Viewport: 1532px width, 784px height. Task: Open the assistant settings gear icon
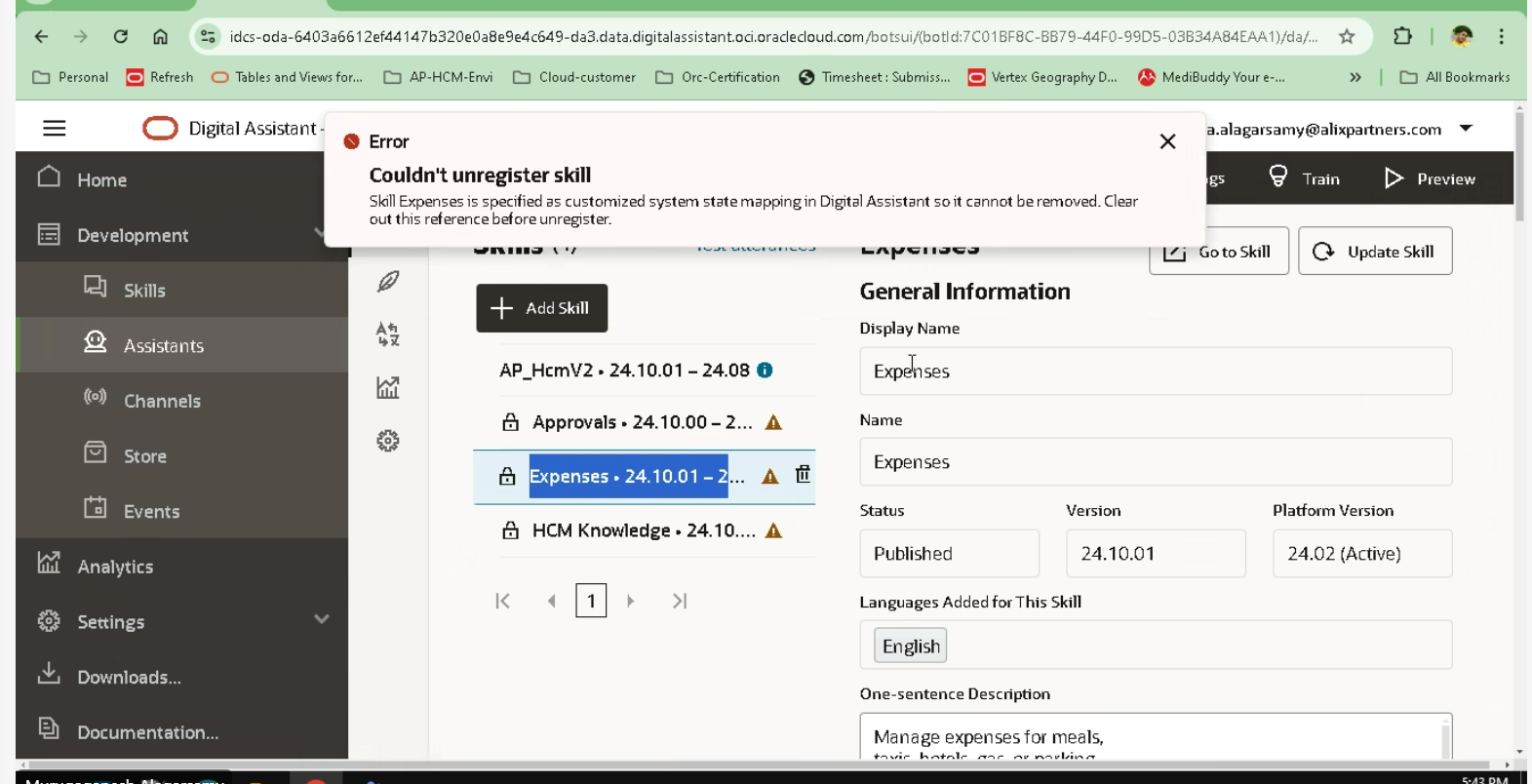click(x=388, y=441)
